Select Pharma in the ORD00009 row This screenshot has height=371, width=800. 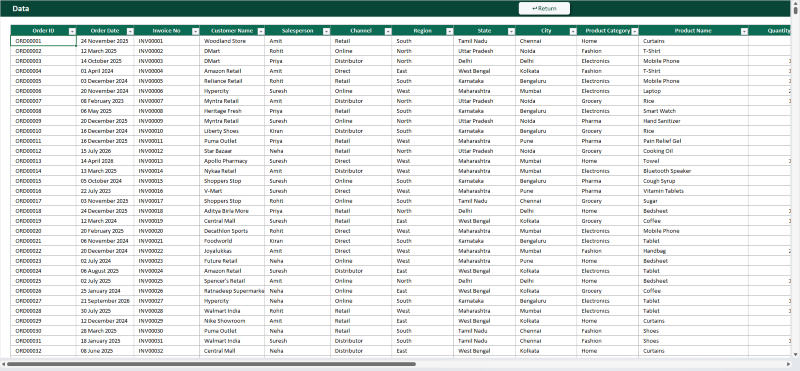coord(608,121)
